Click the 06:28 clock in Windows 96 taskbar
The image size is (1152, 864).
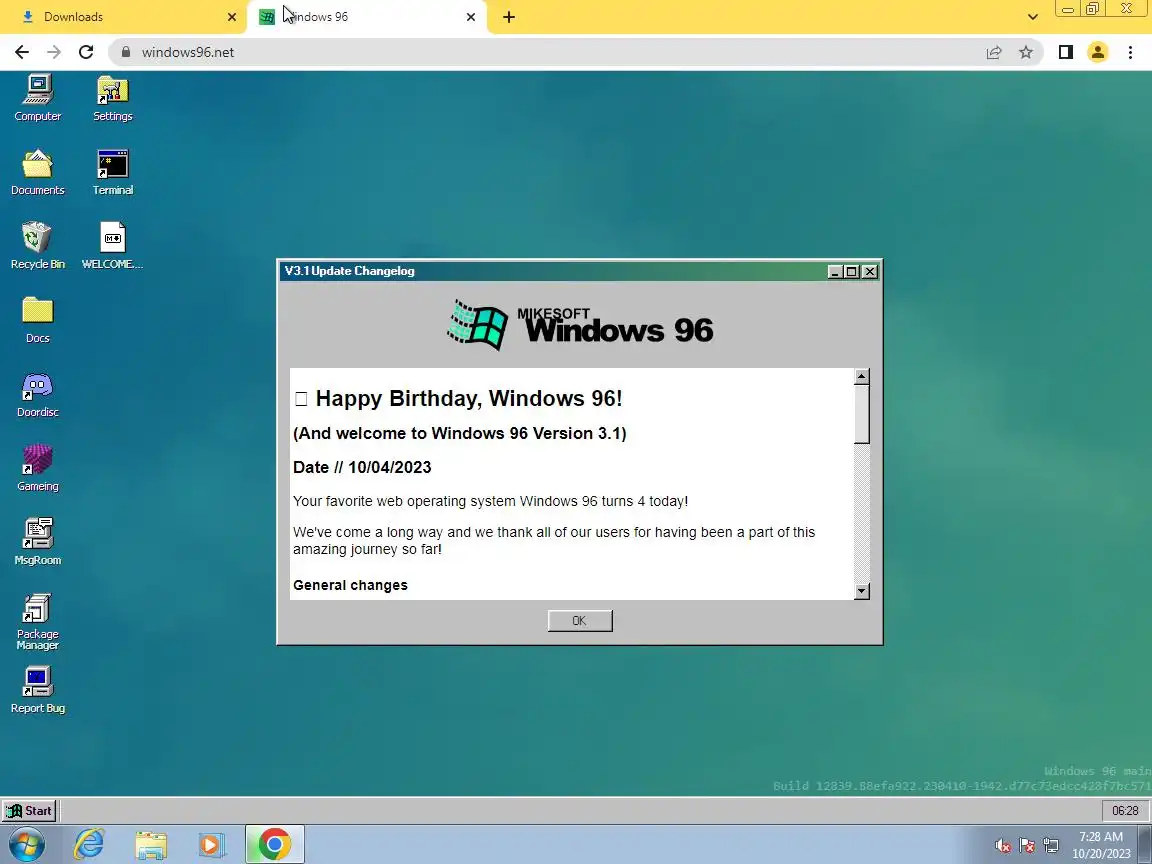point(1125,810)
